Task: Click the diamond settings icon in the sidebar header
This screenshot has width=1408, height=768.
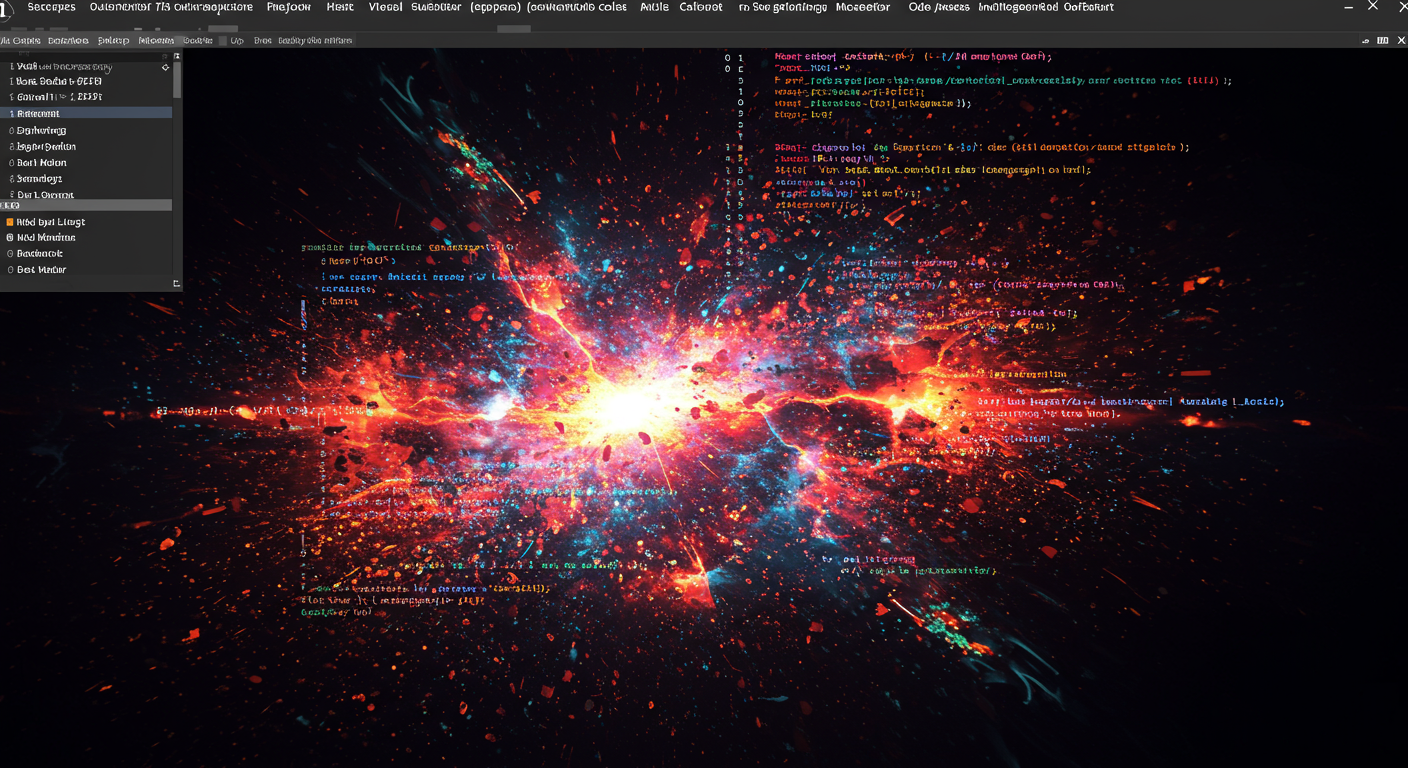Action: pyautogui.click(x=165, y=68)
